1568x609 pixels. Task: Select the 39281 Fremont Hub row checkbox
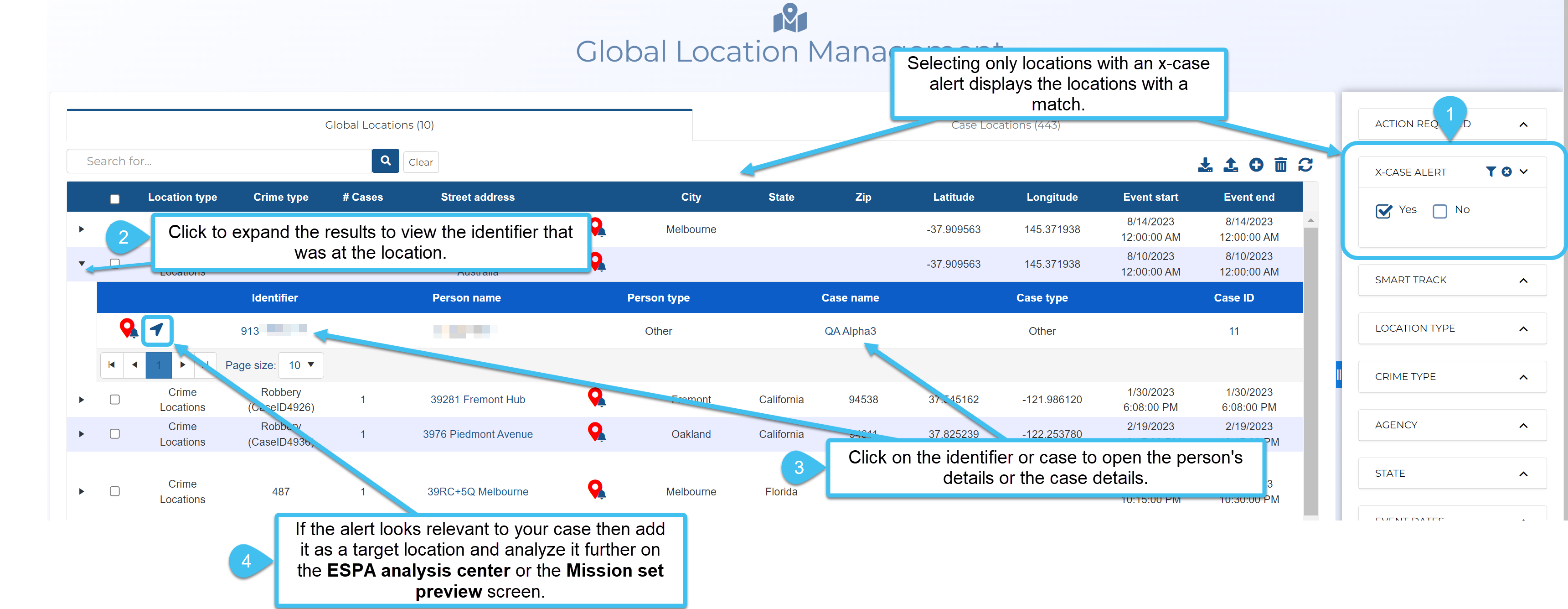click(114, 400)
